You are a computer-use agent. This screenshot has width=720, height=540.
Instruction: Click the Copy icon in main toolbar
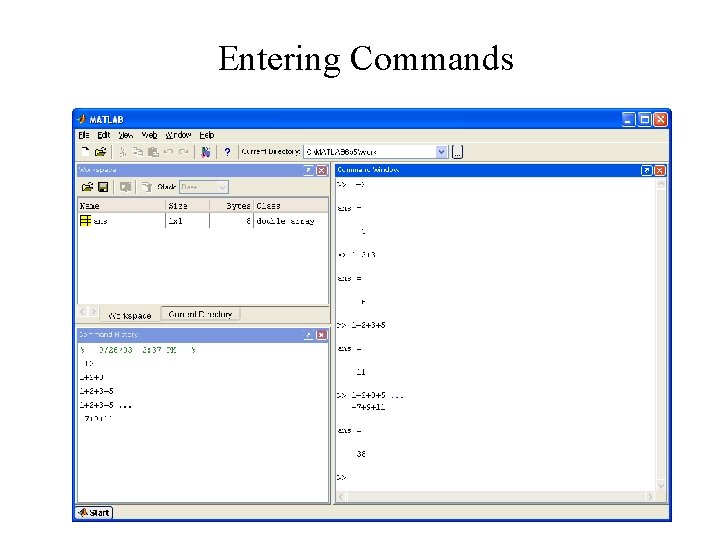coord(138,152)
